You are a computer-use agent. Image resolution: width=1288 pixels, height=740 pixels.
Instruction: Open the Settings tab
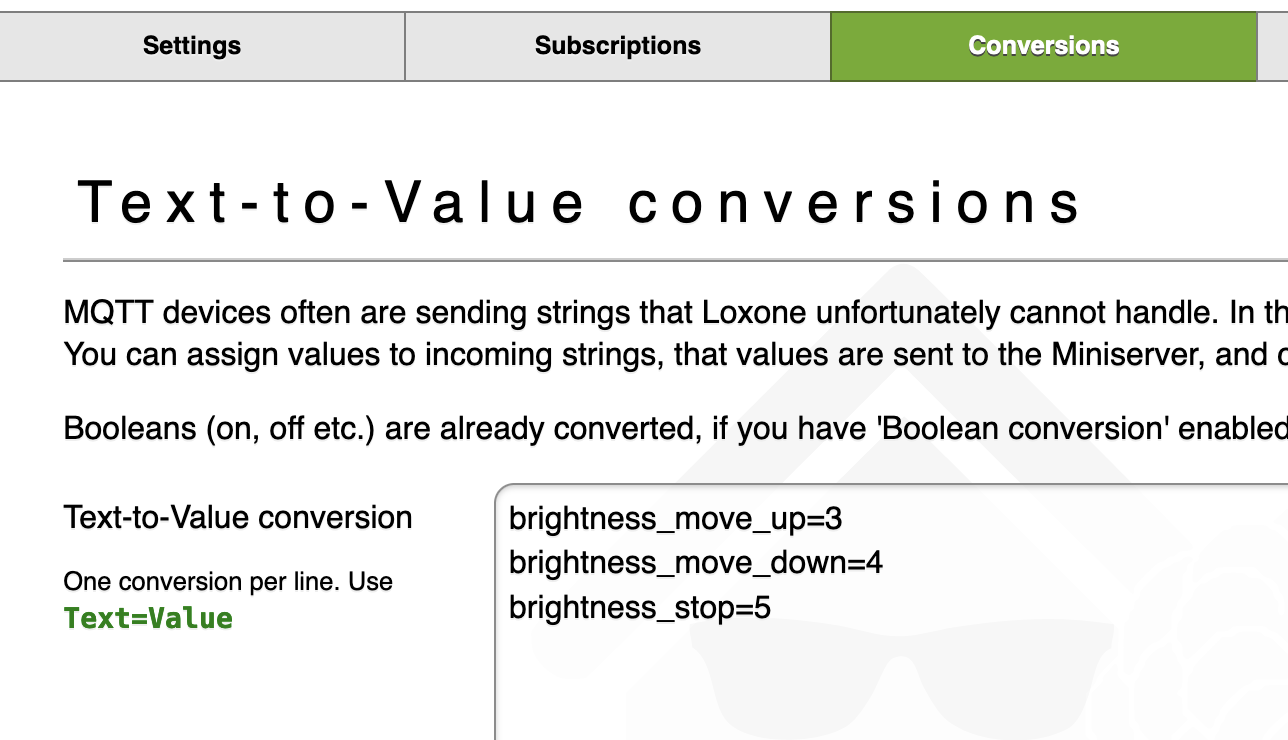pos(192,46)
